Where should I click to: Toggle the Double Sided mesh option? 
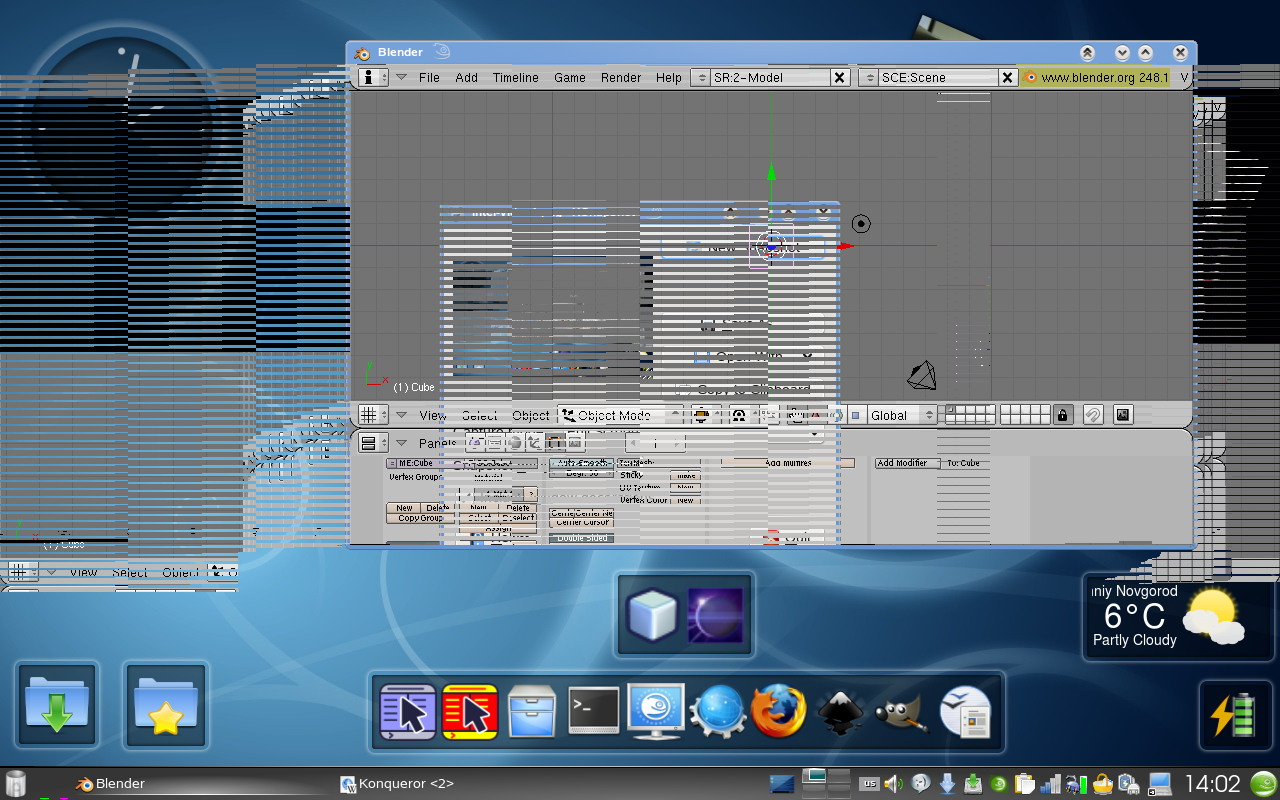tap(581, 538)
